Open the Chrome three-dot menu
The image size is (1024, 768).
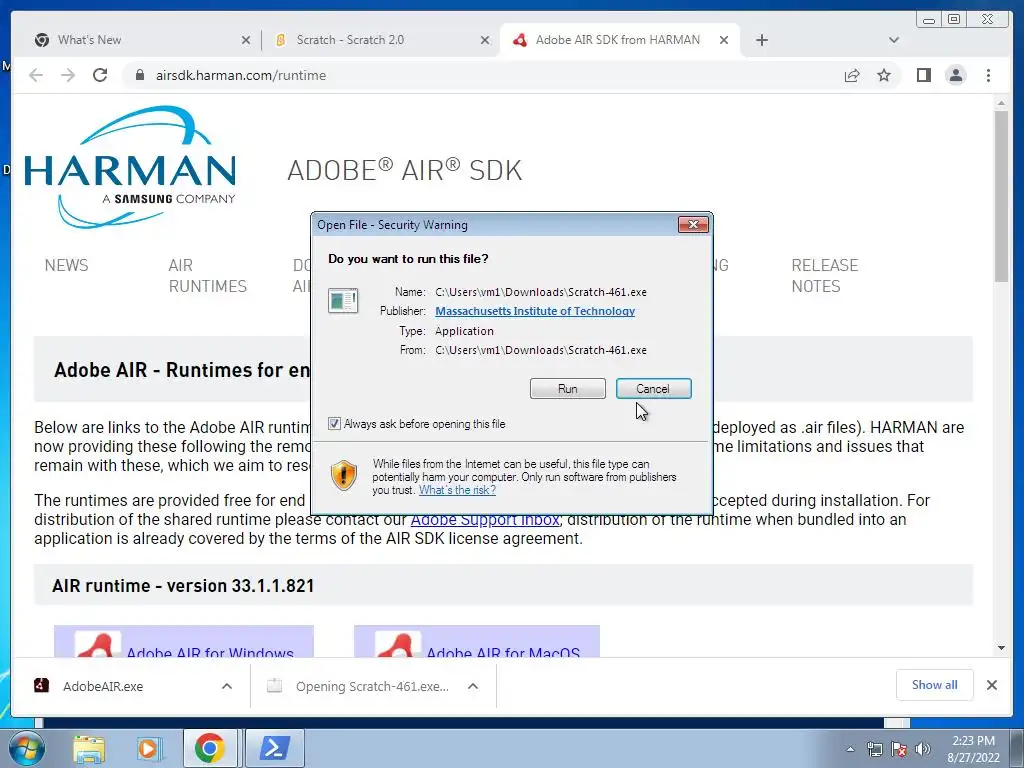tap(988, 75)
